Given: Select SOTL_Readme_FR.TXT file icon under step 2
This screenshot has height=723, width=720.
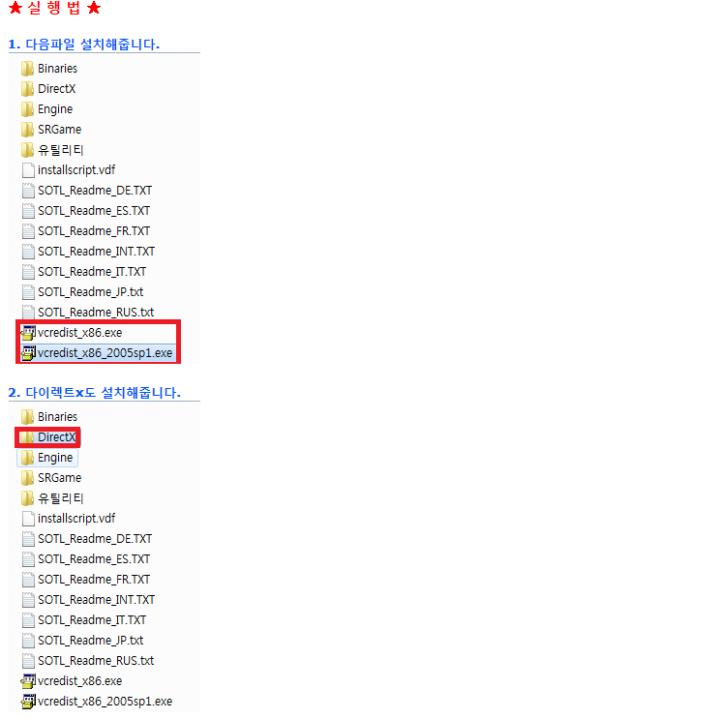Looking at the screenshot, I should pos(28,579).
